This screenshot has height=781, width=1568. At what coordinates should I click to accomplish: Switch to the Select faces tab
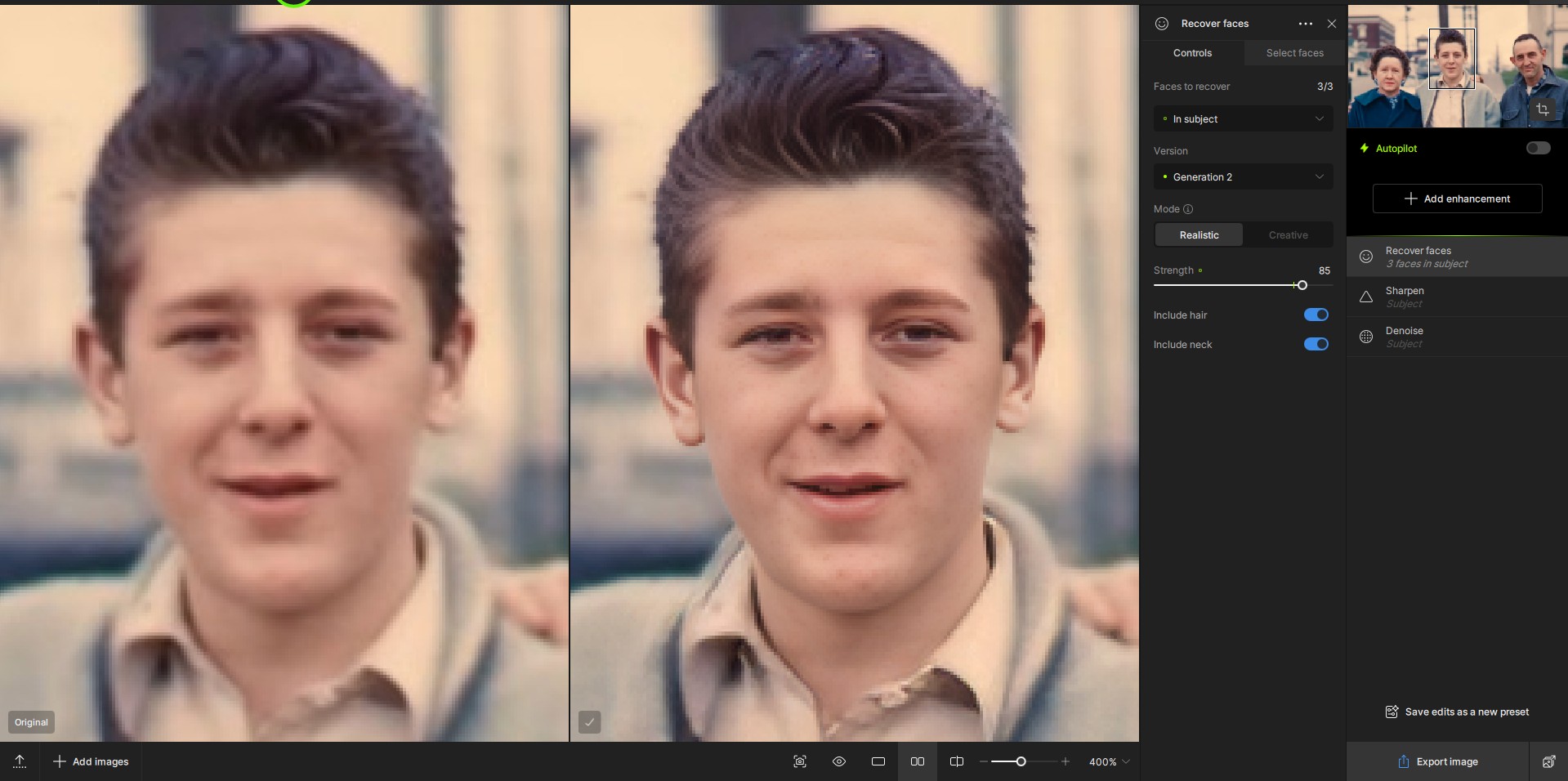point(1294,53)
